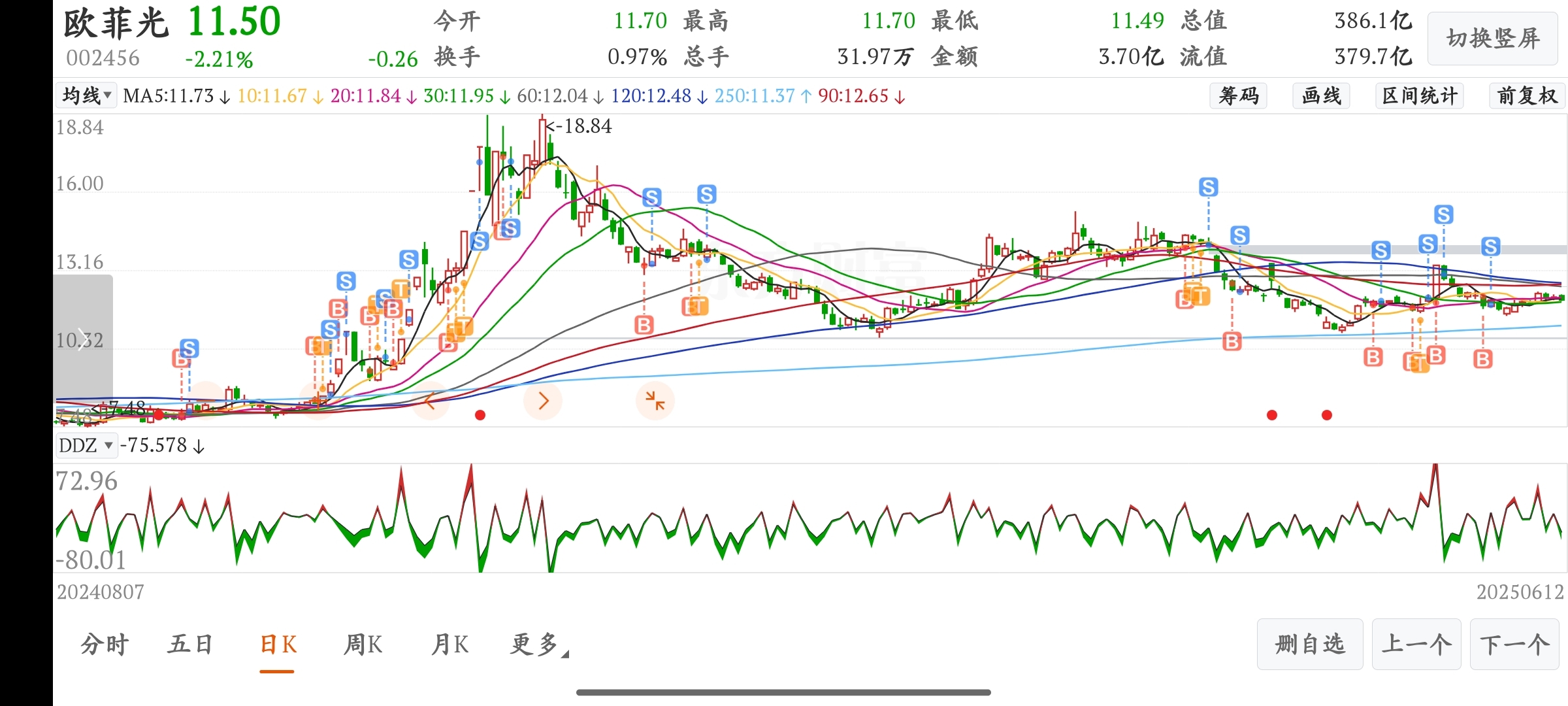Switch to the 分时 tab

pyautogui.click(x=105, y=645)
